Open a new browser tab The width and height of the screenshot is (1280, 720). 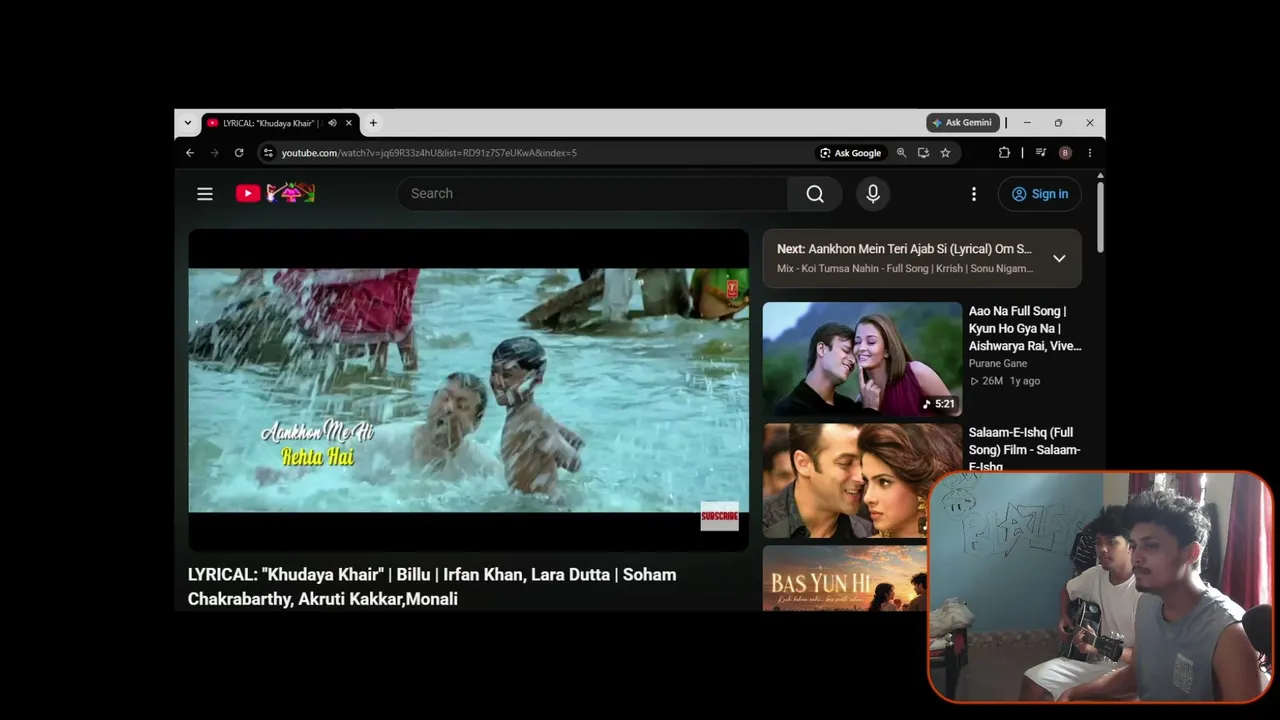(373, 123)
